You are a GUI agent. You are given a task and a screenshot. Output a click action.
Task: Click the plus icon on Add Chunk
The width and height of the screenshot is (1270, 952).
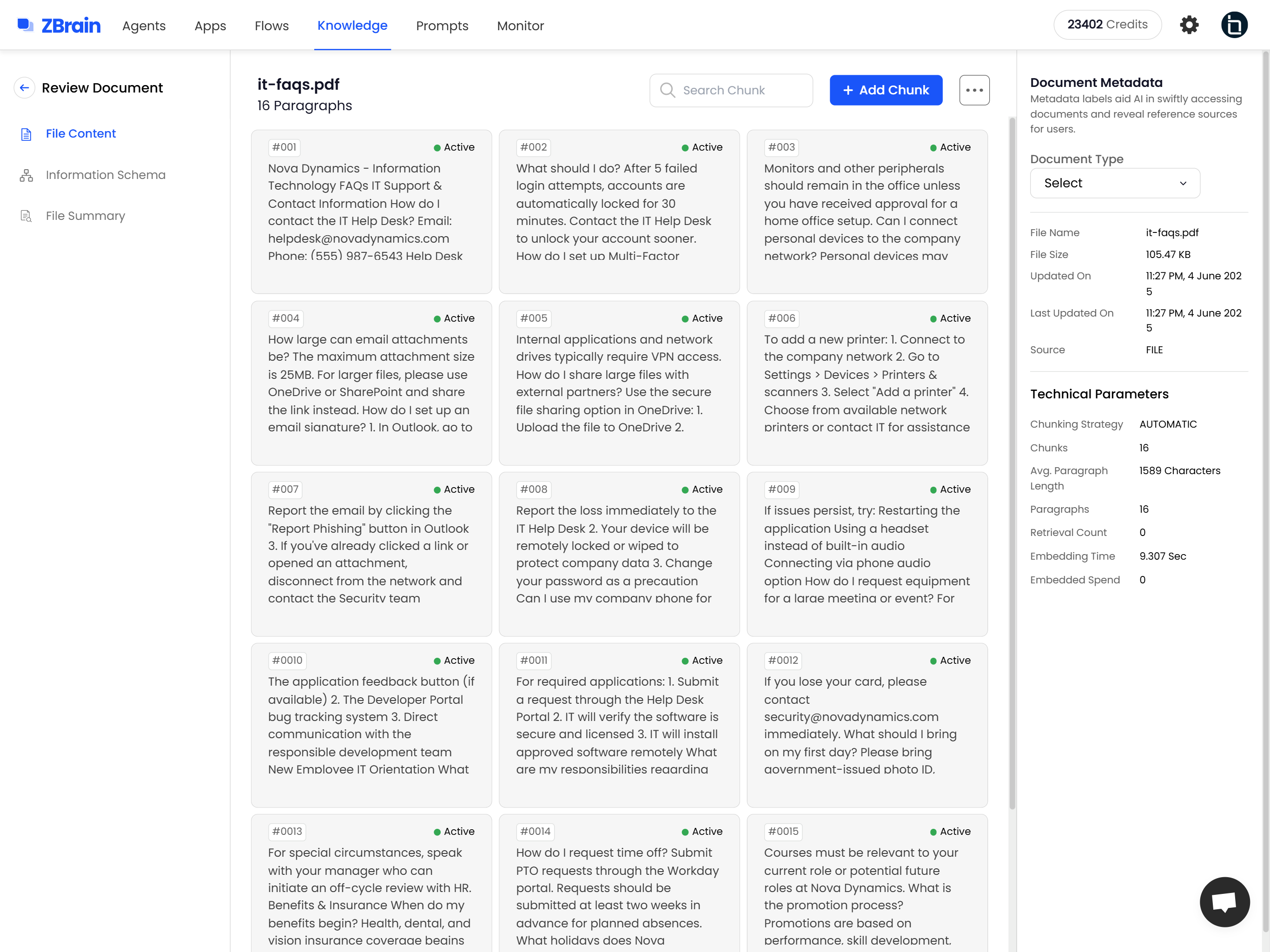848,90
